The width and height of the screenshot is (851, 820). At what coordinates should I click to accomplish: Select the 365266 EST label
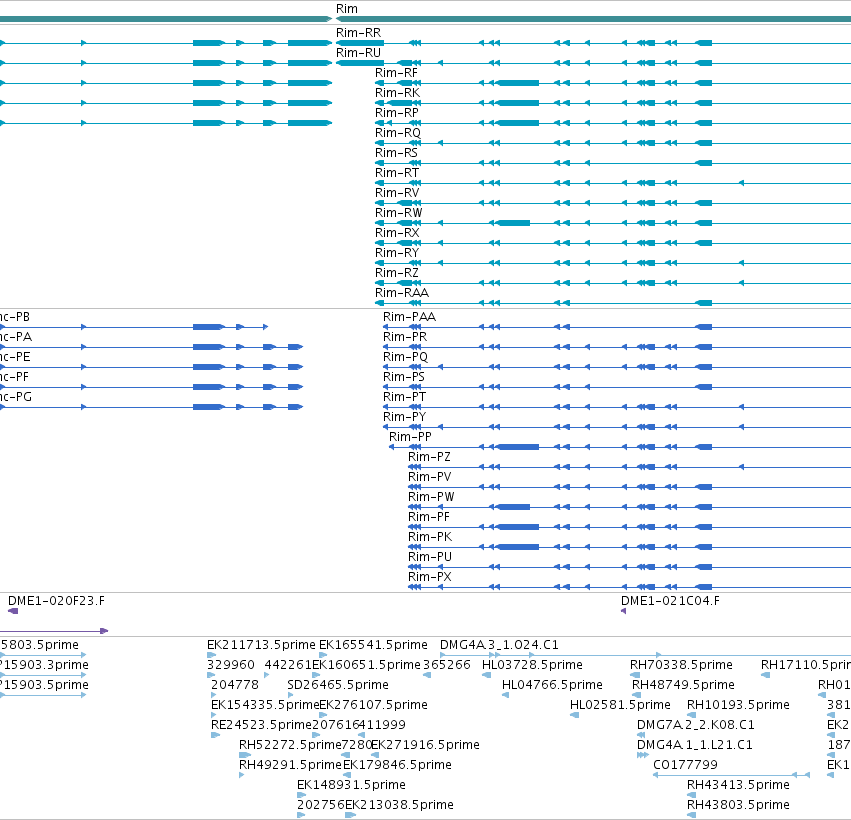click(x=447, y=665)
